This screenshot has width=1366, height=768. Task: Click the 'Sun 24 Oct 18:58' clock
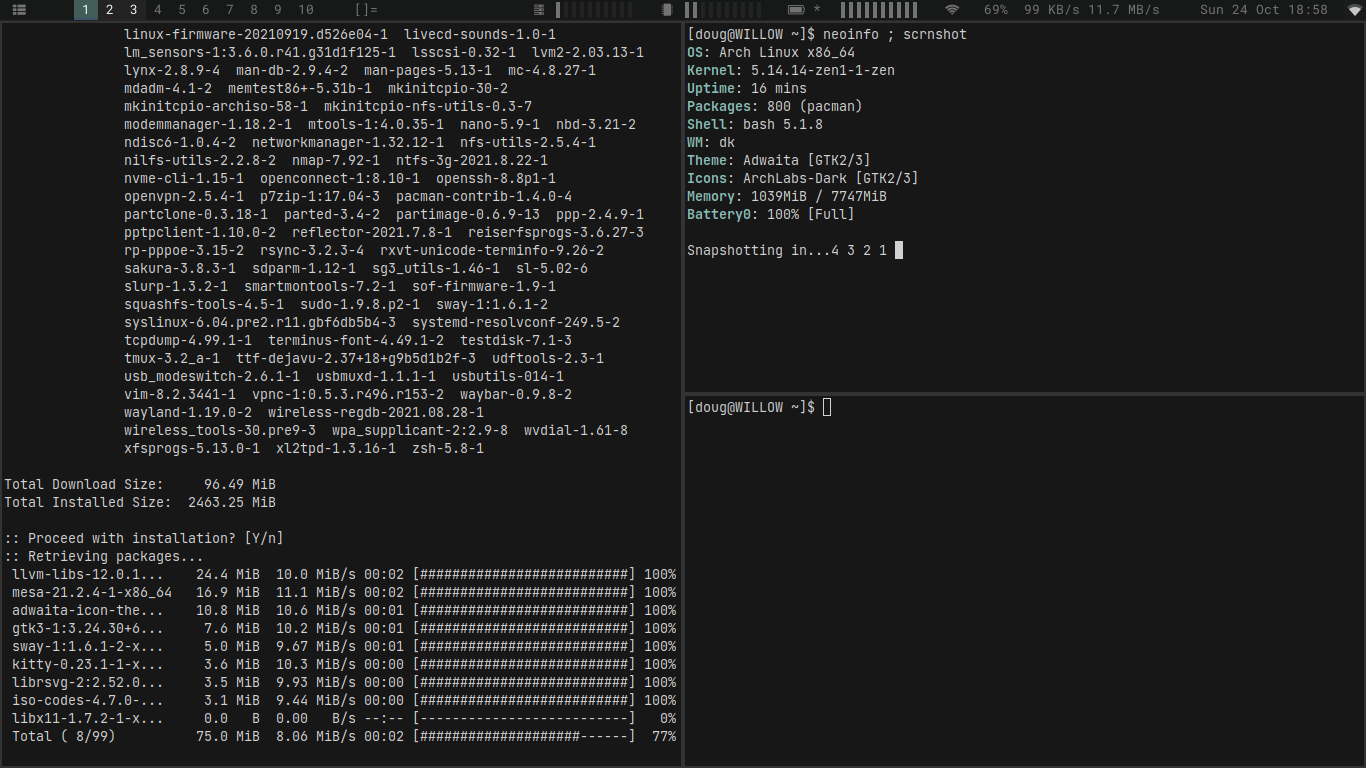[1264, 10]
